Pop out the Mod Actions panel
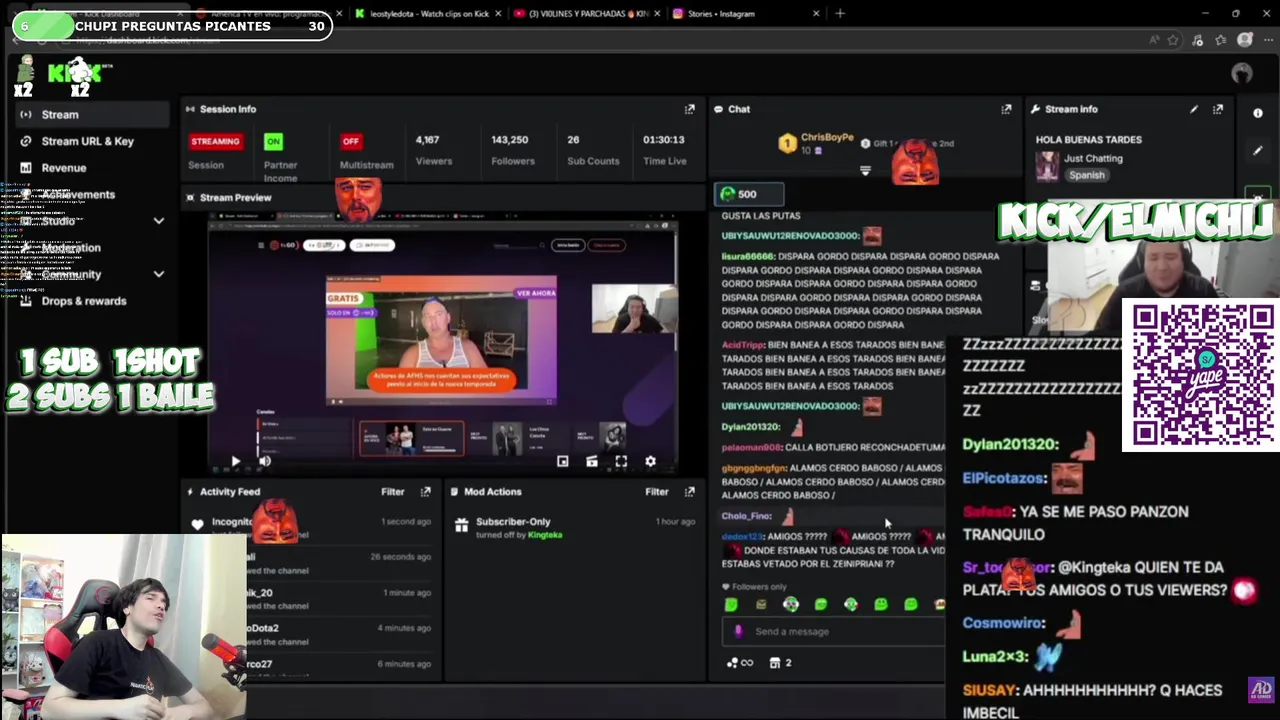 [689, 491]
